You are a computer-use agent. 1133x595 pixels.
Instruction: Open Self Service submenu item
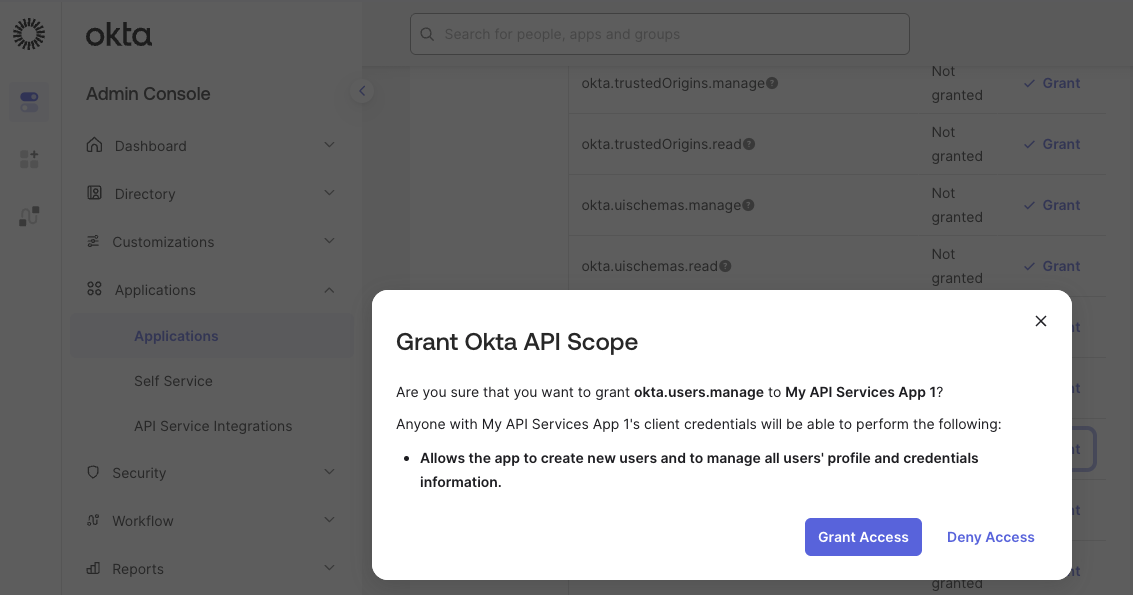pyautogui.click(x=173, y=381)
